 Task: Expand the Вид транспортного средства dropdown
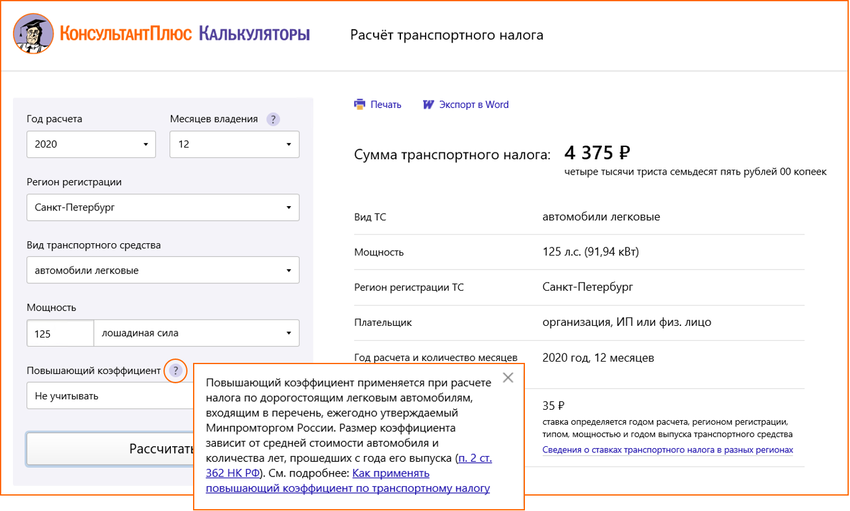163,270
